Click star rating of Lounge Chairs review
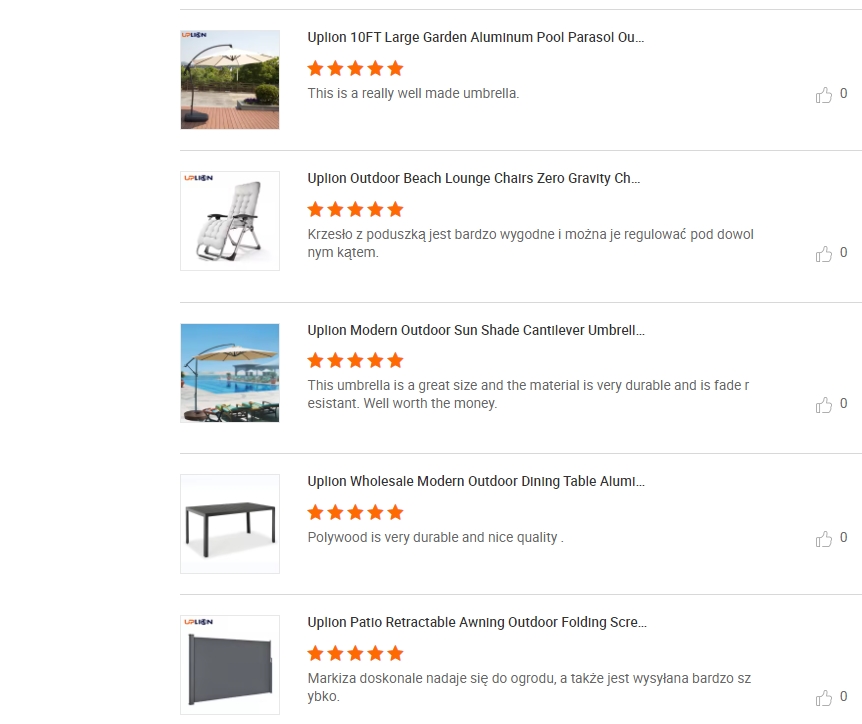The height and width of the screenshot is (724, 862). (x=355, y=209)
